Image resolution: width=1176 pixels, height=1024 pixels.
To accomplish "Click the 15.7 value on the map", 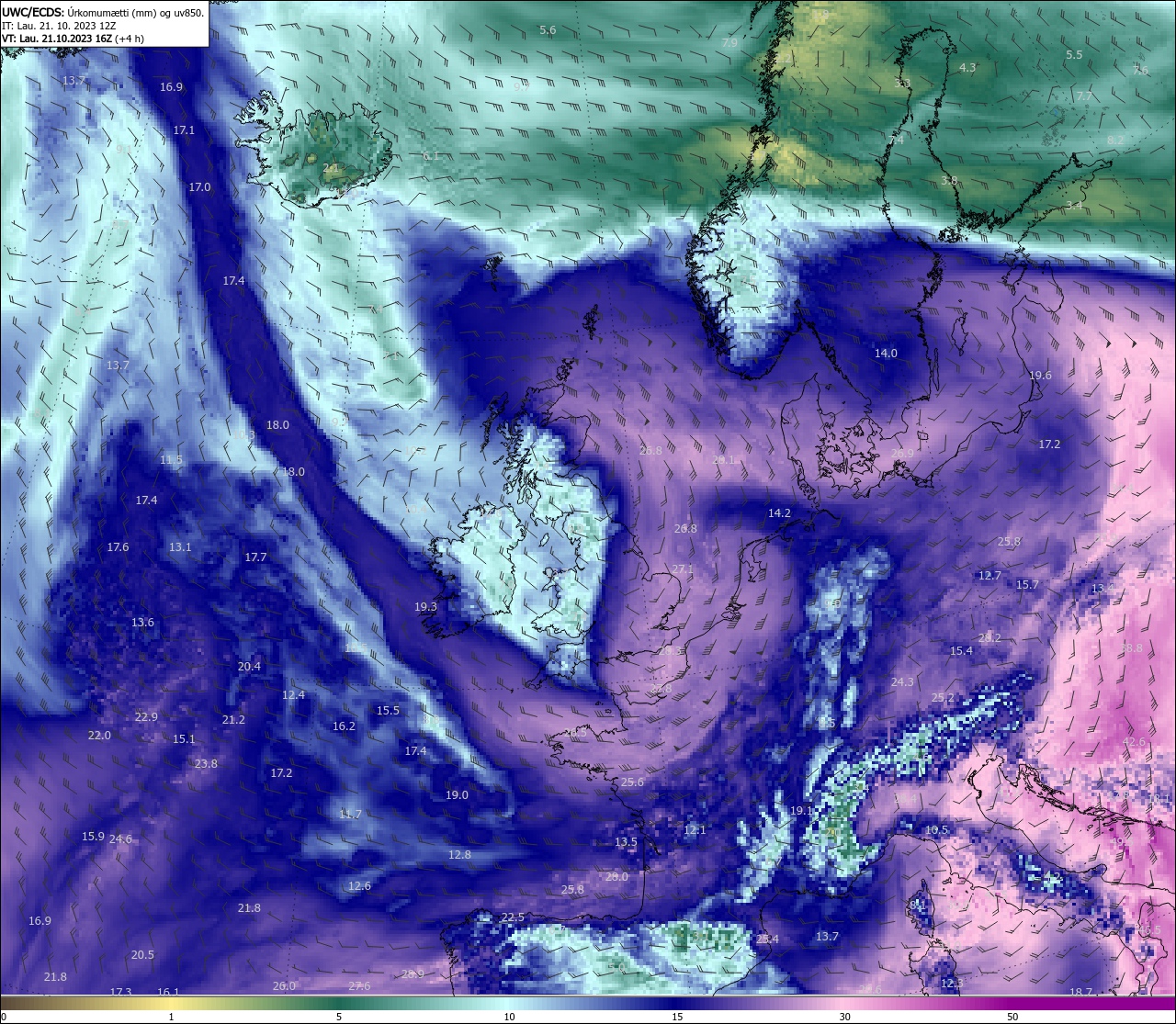I will pos(1027,584).
